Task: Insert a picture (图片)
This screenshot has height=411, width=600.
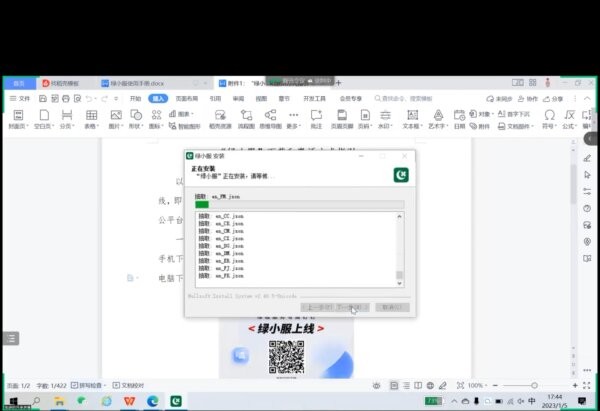Action: (116, 119)
